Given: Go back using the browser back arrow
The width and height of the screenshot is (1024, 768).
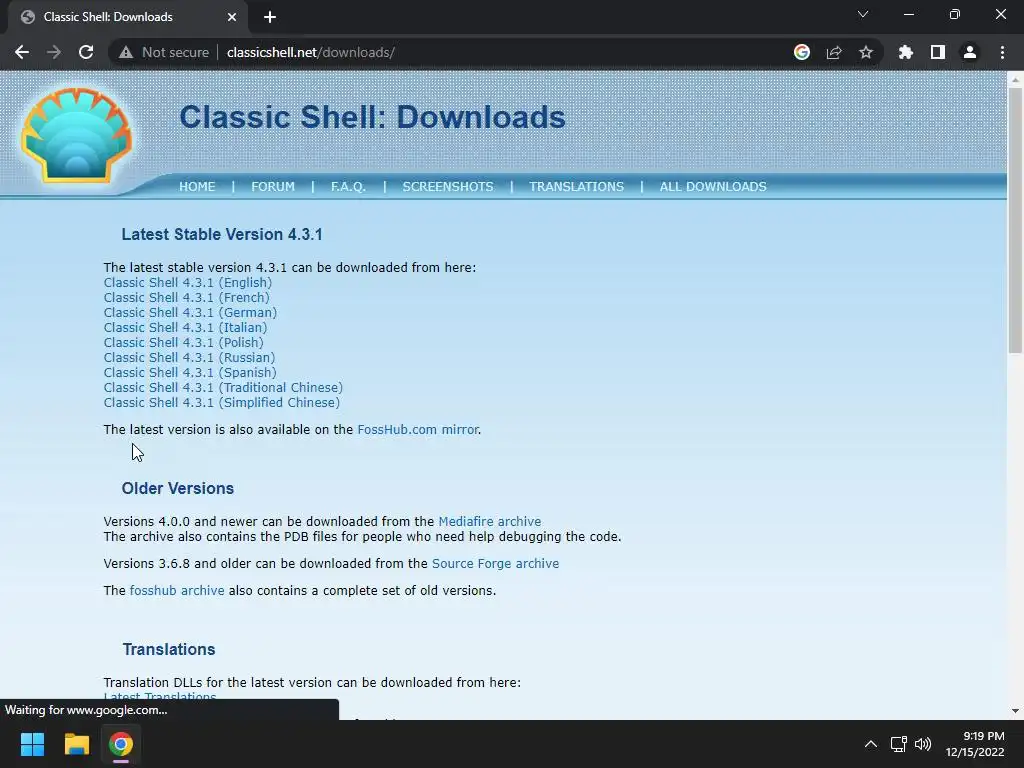Looking at the screenshot, I should click(22, 52).
